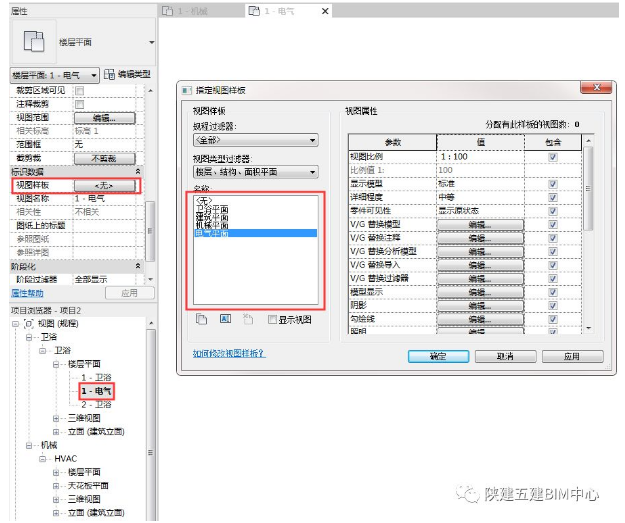Click the dialog's 应用 button

point(572,356)
